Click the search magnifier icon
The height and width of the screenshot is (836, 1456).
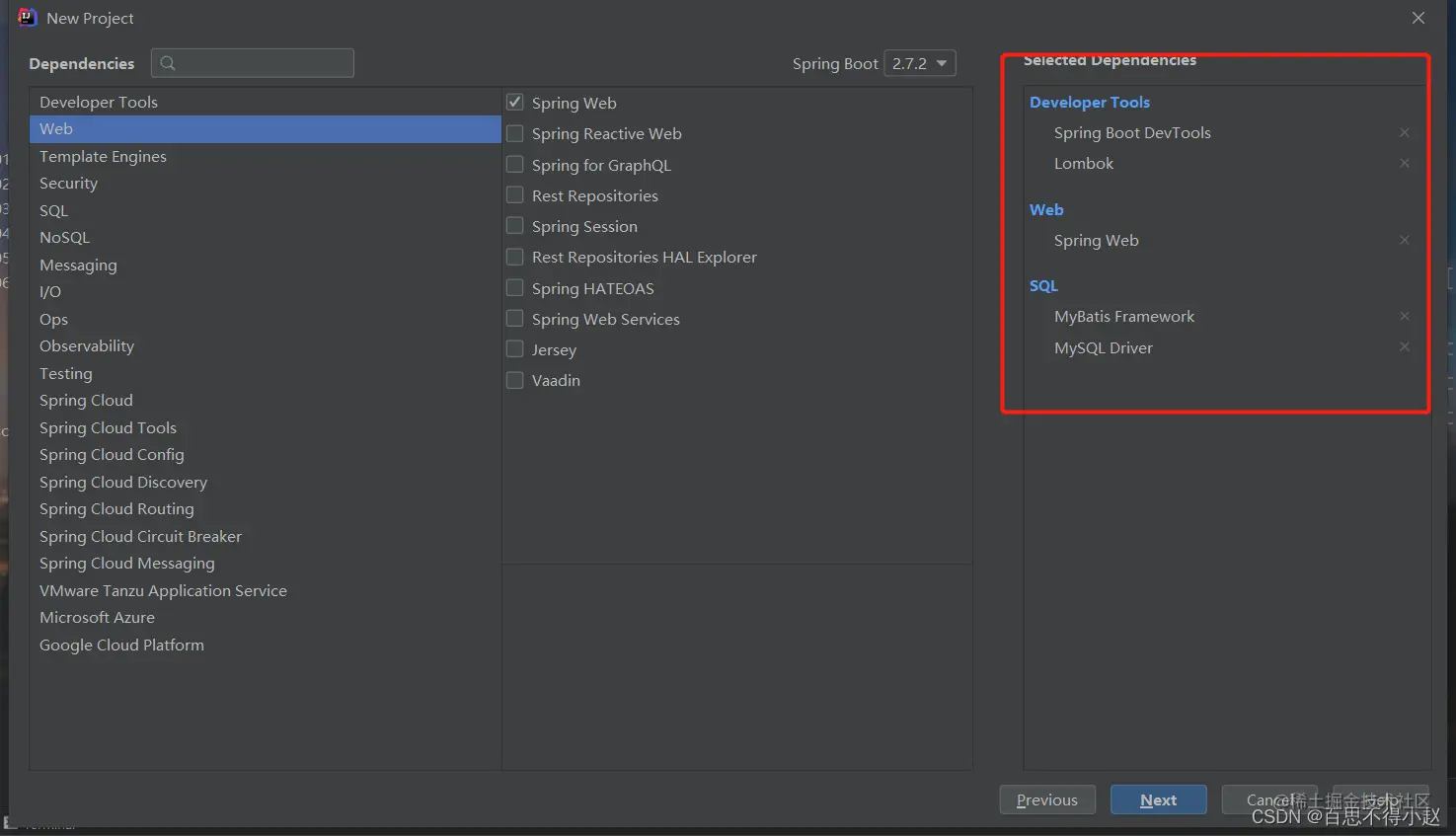168,63
